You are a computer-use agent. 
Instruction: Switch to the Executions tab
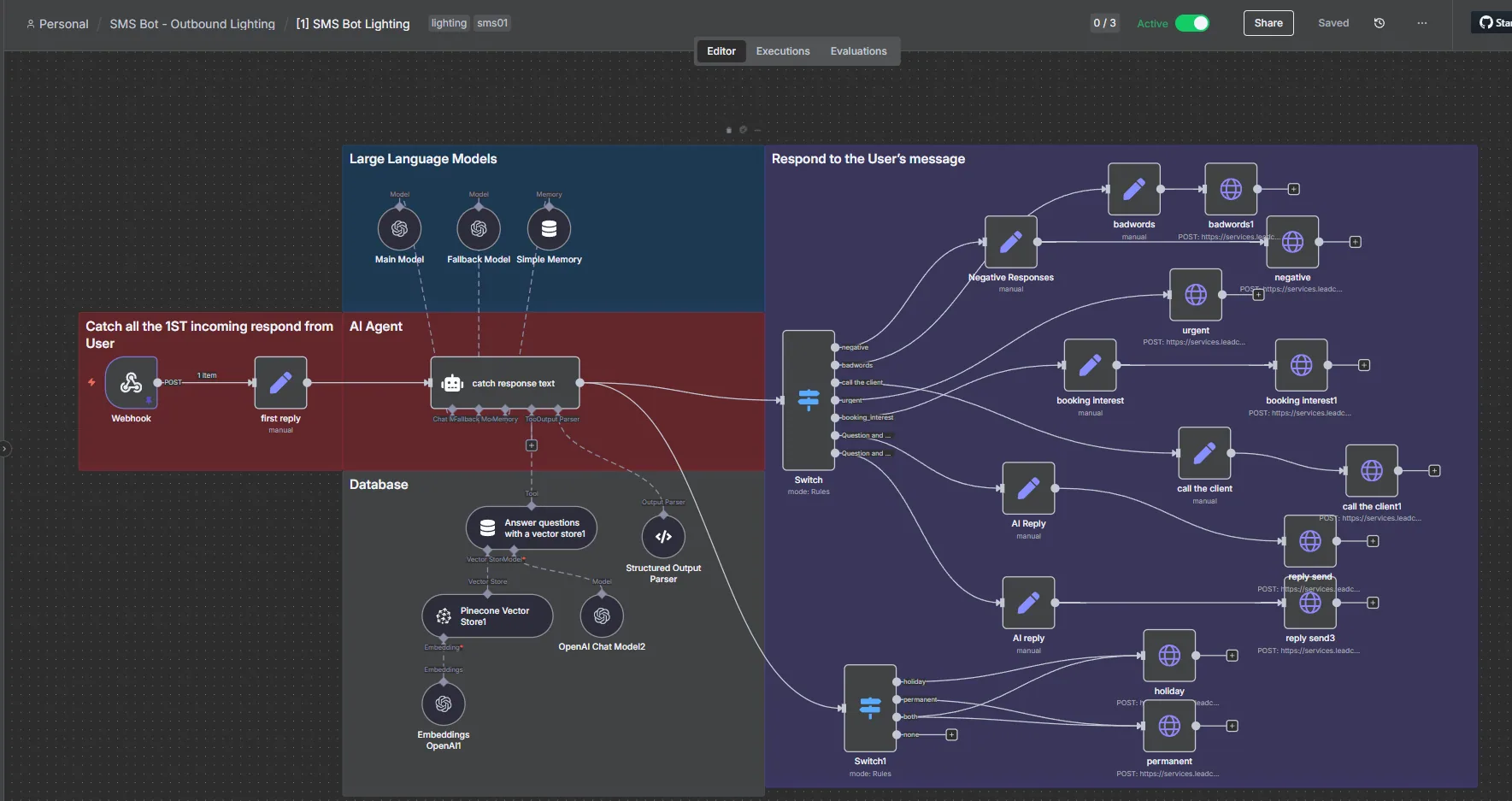coord(783,51)
